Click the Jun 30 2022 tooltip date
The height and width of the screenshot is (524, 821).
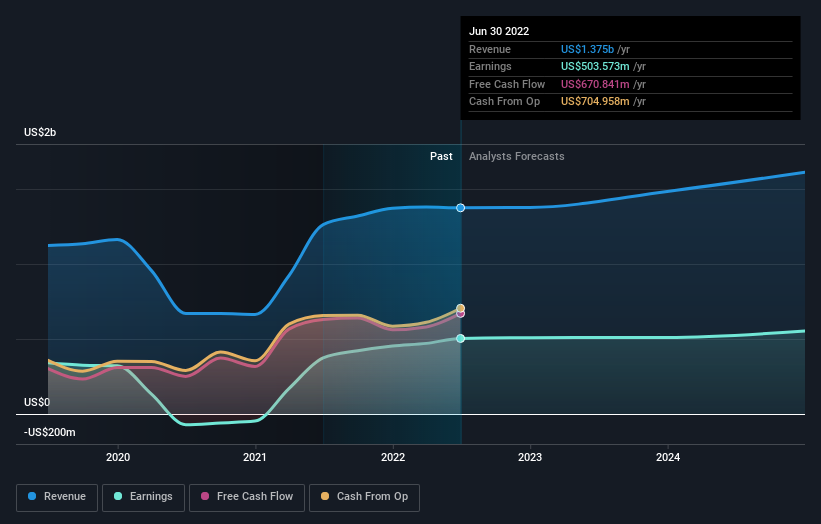[499, 31]
